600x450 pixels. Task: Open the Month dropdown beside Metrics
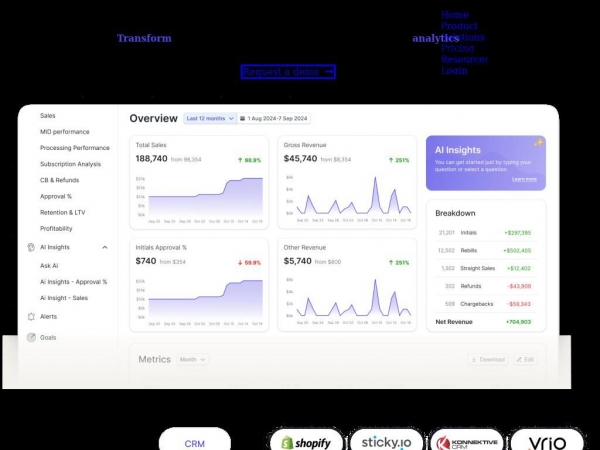[192, 359]
